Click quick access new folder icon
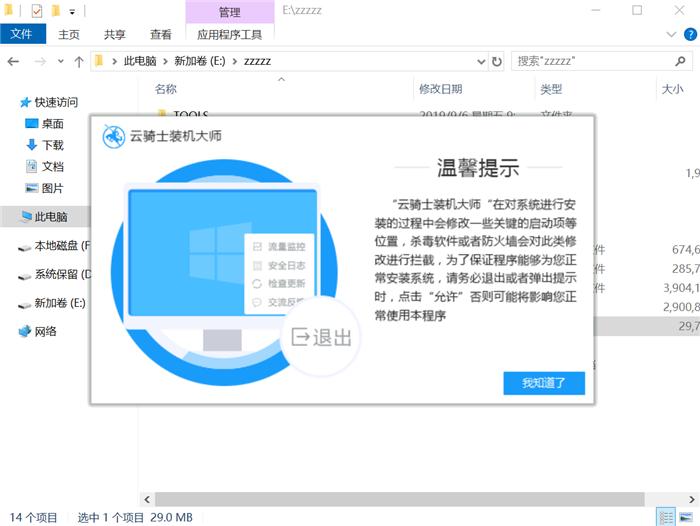This screenshot has width=700, height=526. (x=56, y=10)
